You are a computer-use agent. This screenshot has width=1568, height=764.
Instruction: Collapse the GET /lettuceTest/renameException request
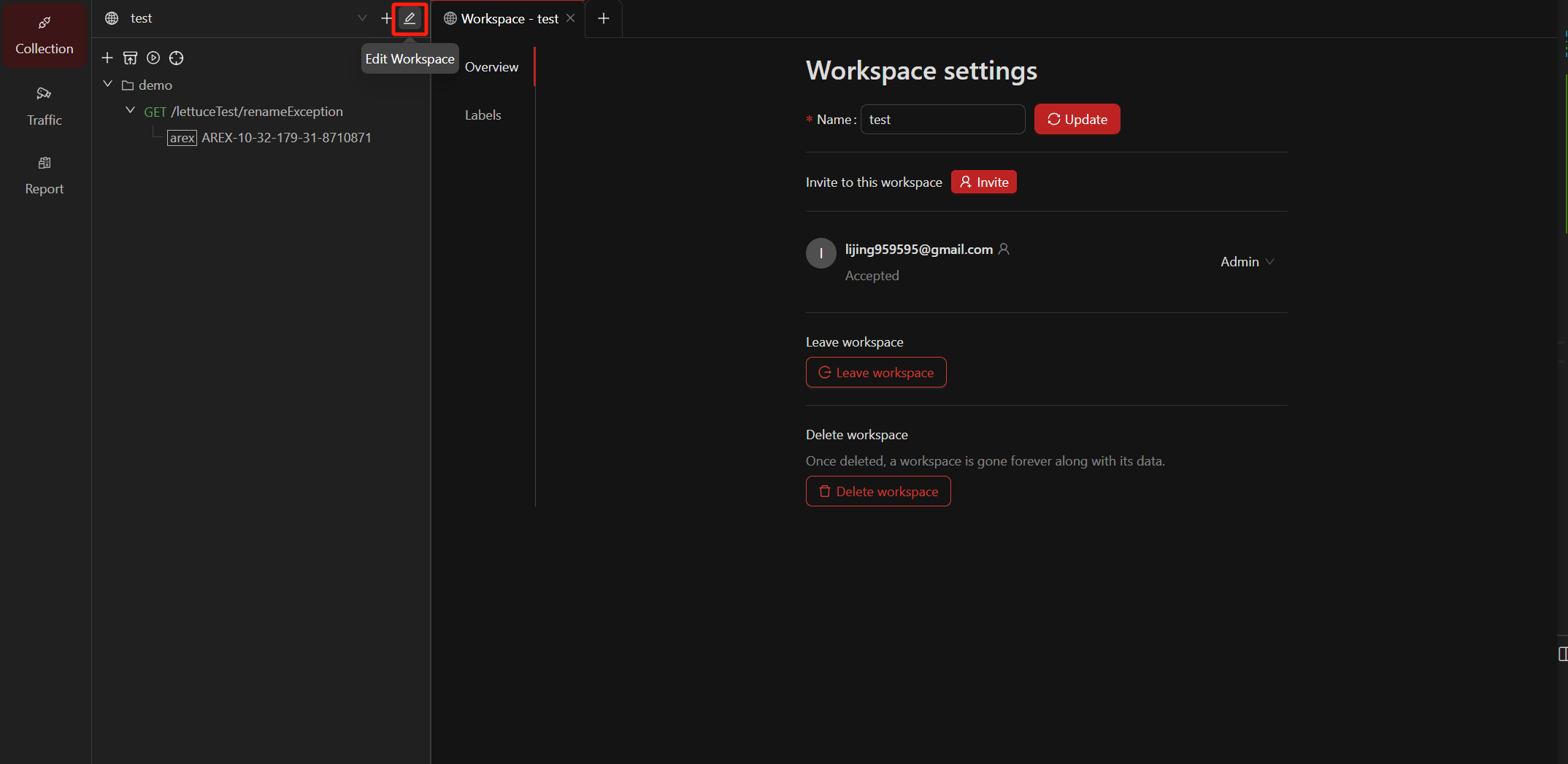[130, 111]
